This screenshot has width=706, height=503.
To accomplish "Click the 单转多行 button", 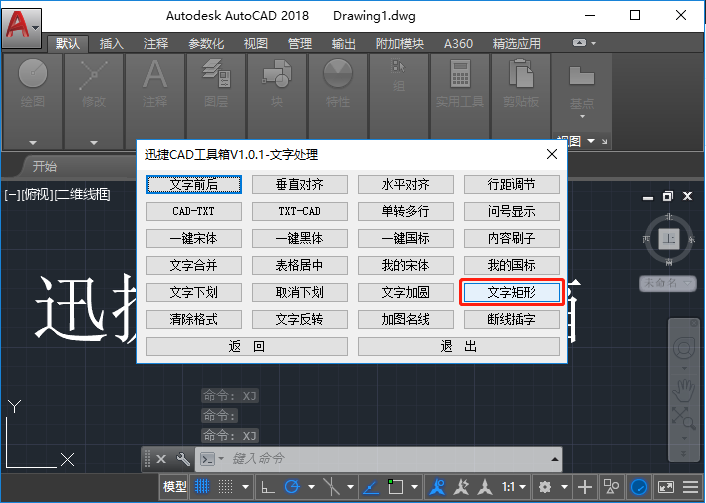I will (406, 212).
